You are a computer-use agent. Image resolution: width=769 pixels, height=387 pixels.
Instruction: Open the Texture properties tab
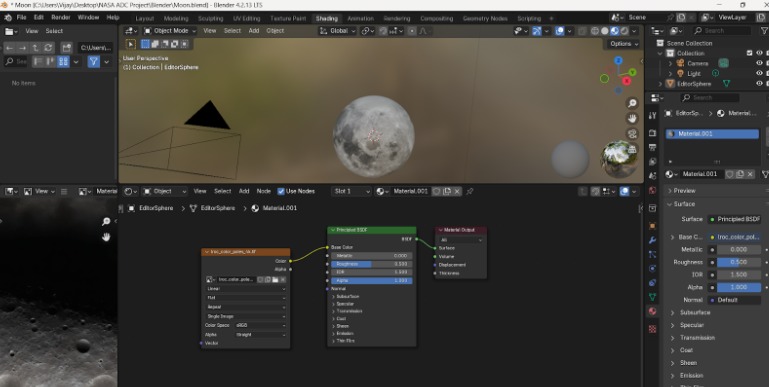click(652, 329)
